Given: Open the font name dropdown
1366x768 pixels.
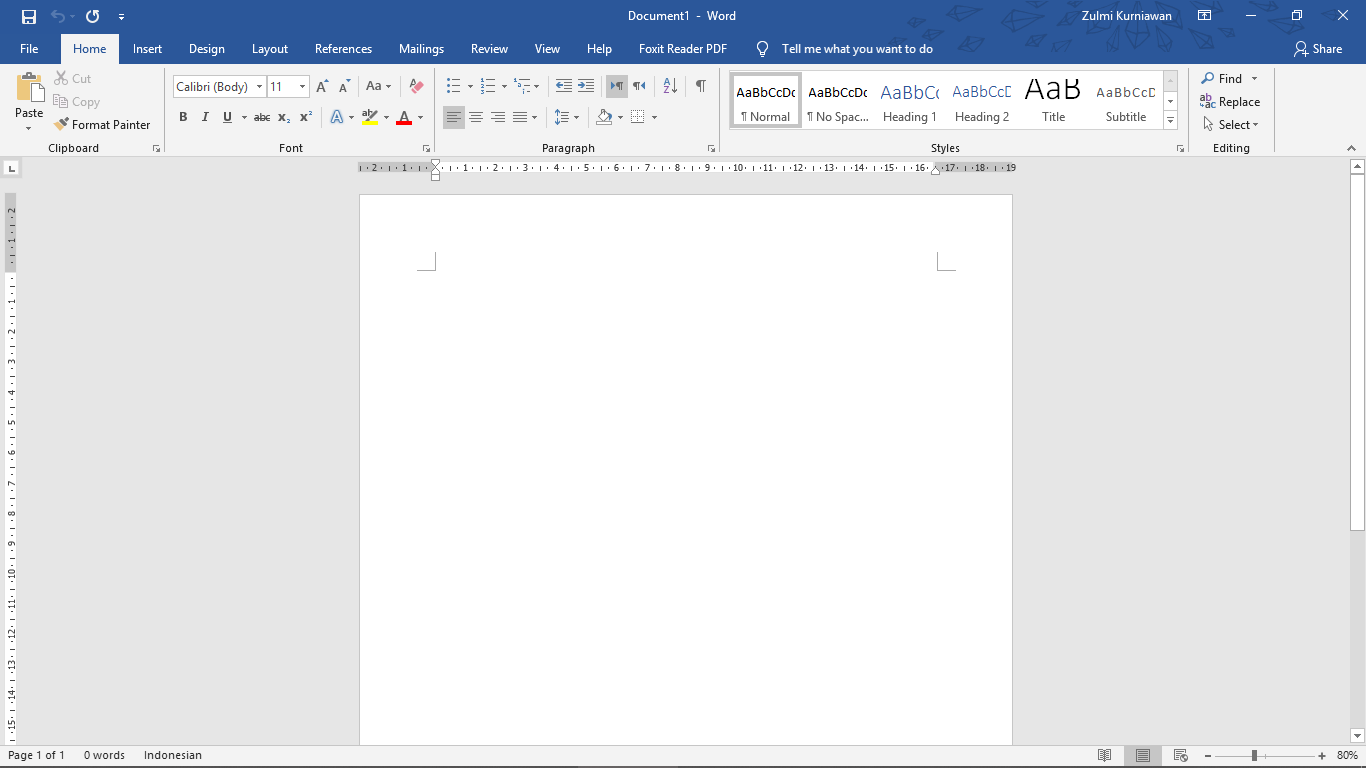Looking at the screenshot, I should pyautogui.click(x=259, y=87).
